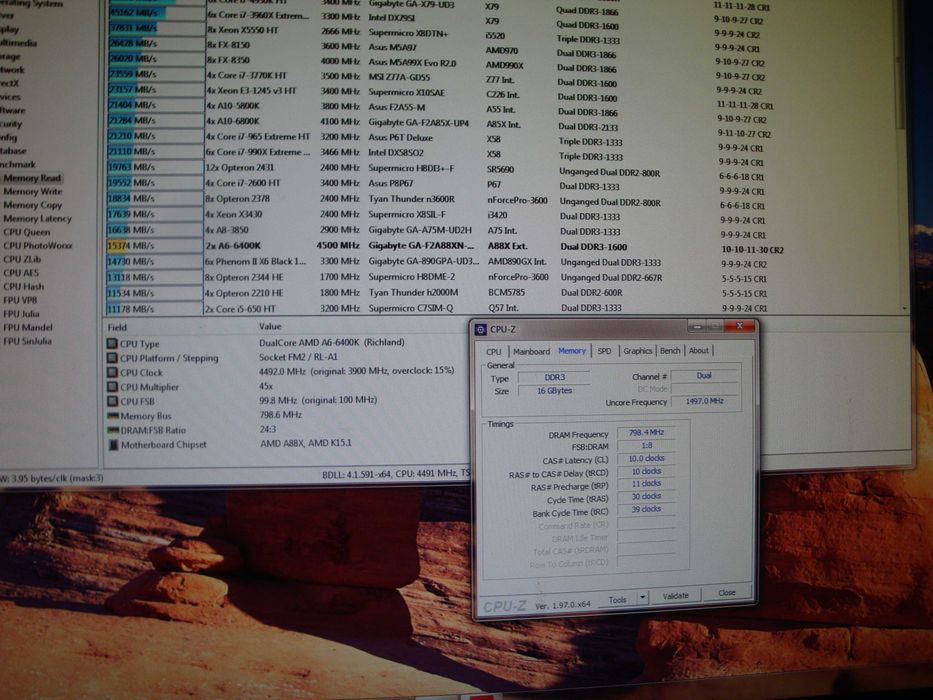Select the 14730 MB/s Phenom II X6 row

[x=437, y=262]
